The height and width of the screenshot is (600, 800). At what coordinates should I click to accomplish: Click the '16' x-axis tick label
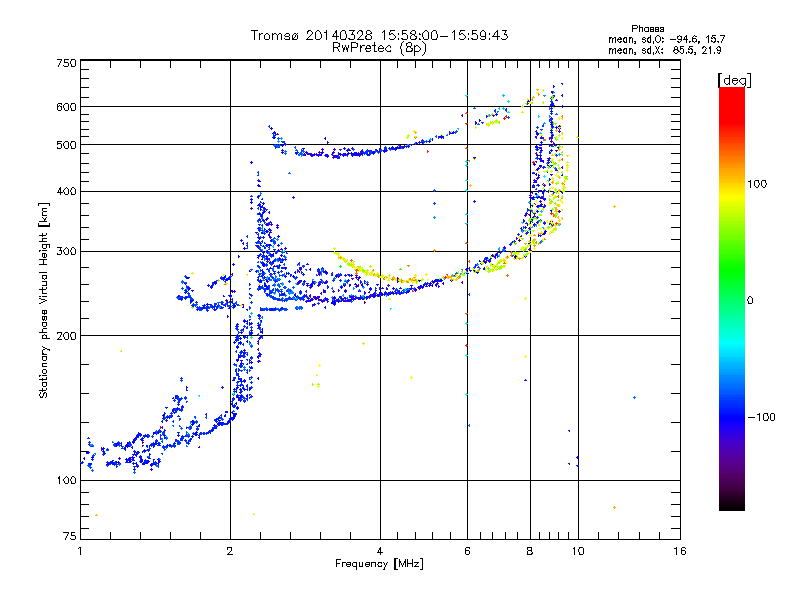click(680, 551)
